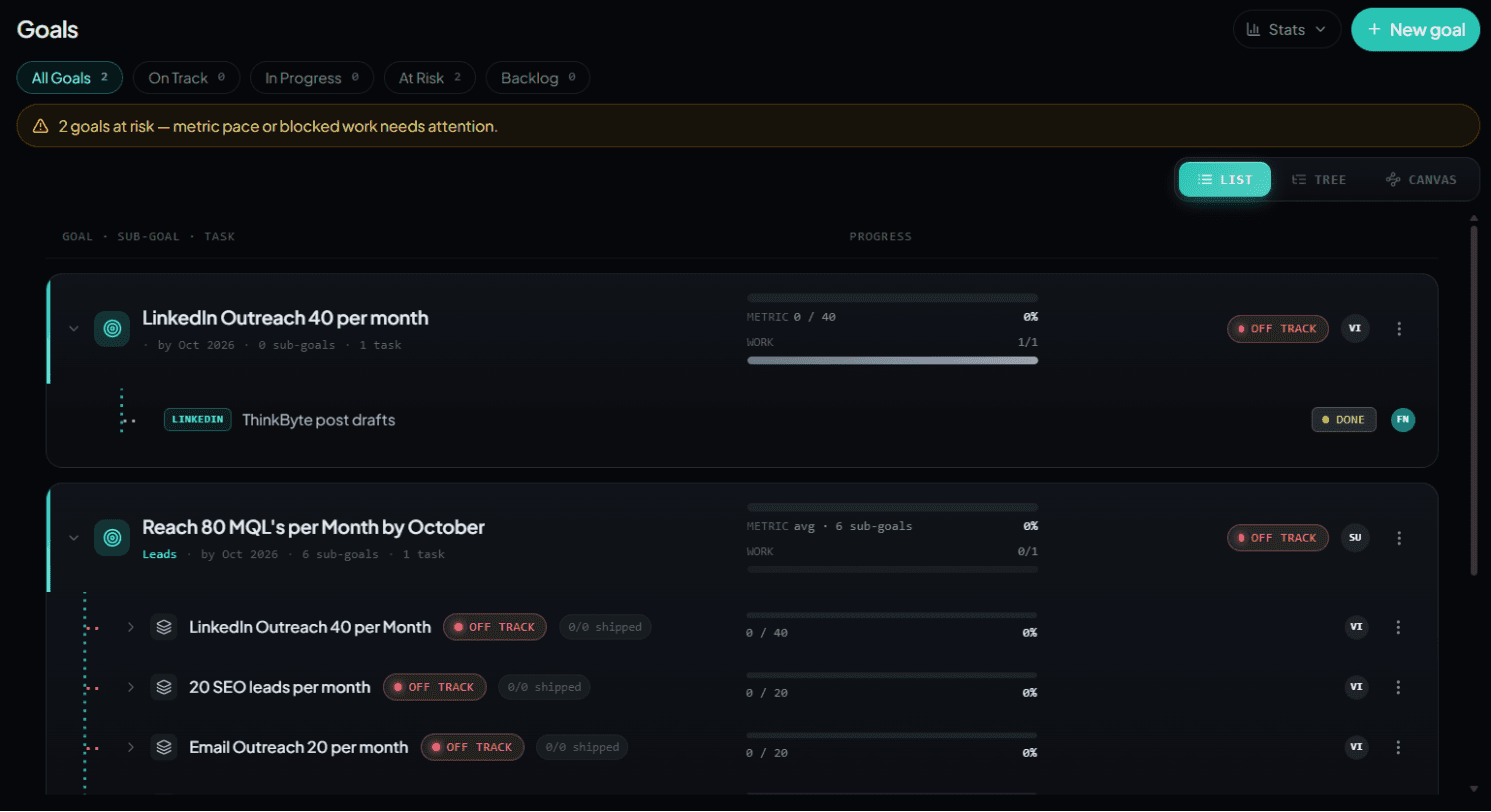
Task: Click the warning triangle icon in the at-risk banner
Action: (x=40, y=126)
